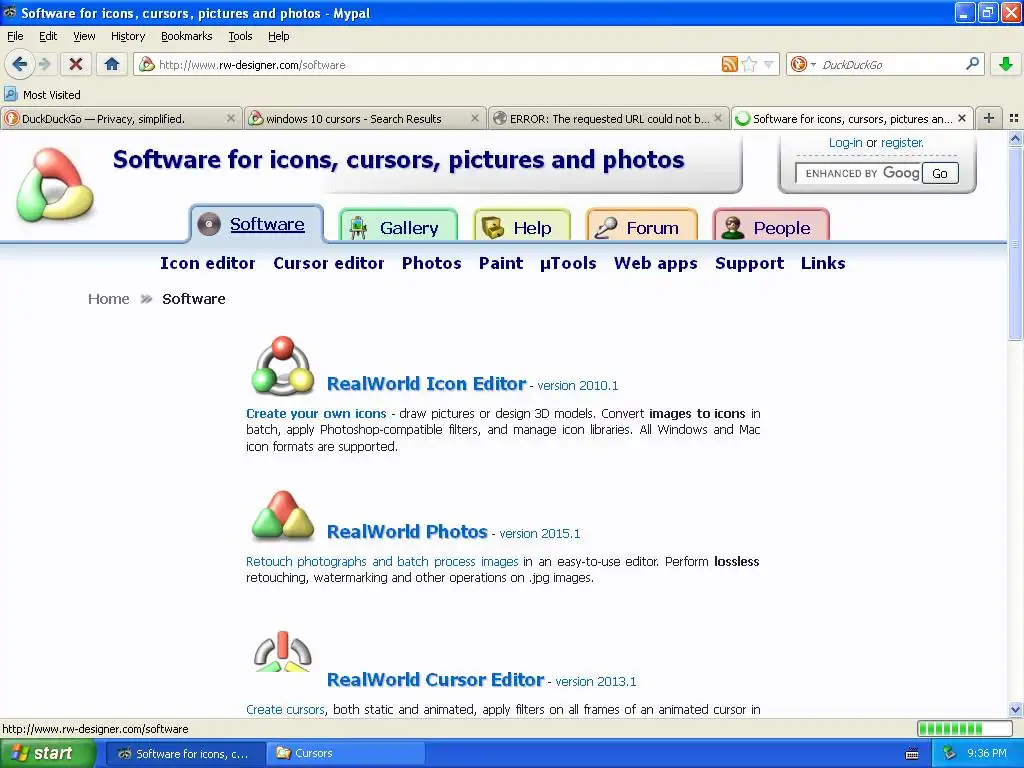Viewport: 1024px width, 768px height.
Task: Open the address bar history dropdown arrow
Action: pyautogui.click(x=769, y=64)
